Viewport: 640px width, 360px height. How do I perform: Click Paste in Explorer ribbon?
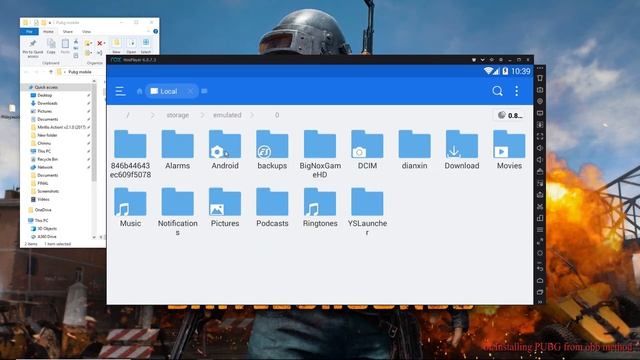[x=65, y=47]
